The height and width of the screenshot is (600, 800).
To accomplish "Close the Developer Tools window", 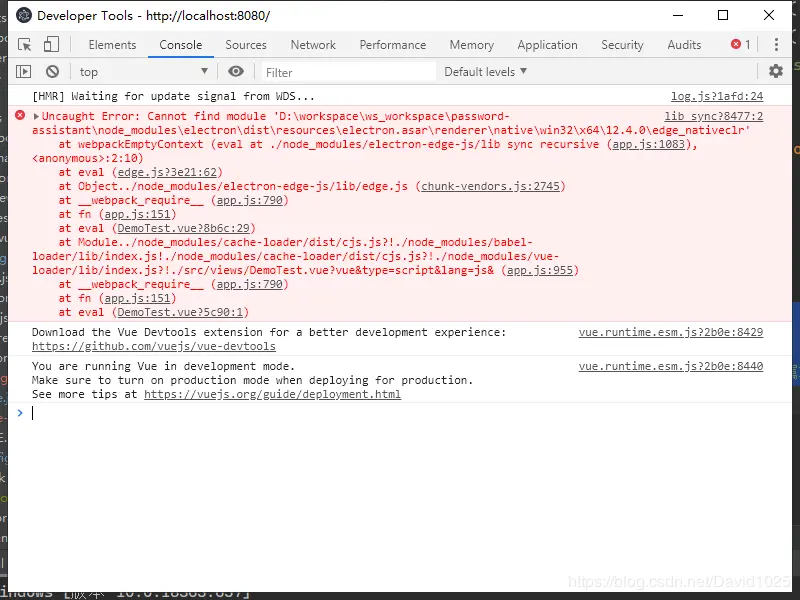I will click(769, 15).
